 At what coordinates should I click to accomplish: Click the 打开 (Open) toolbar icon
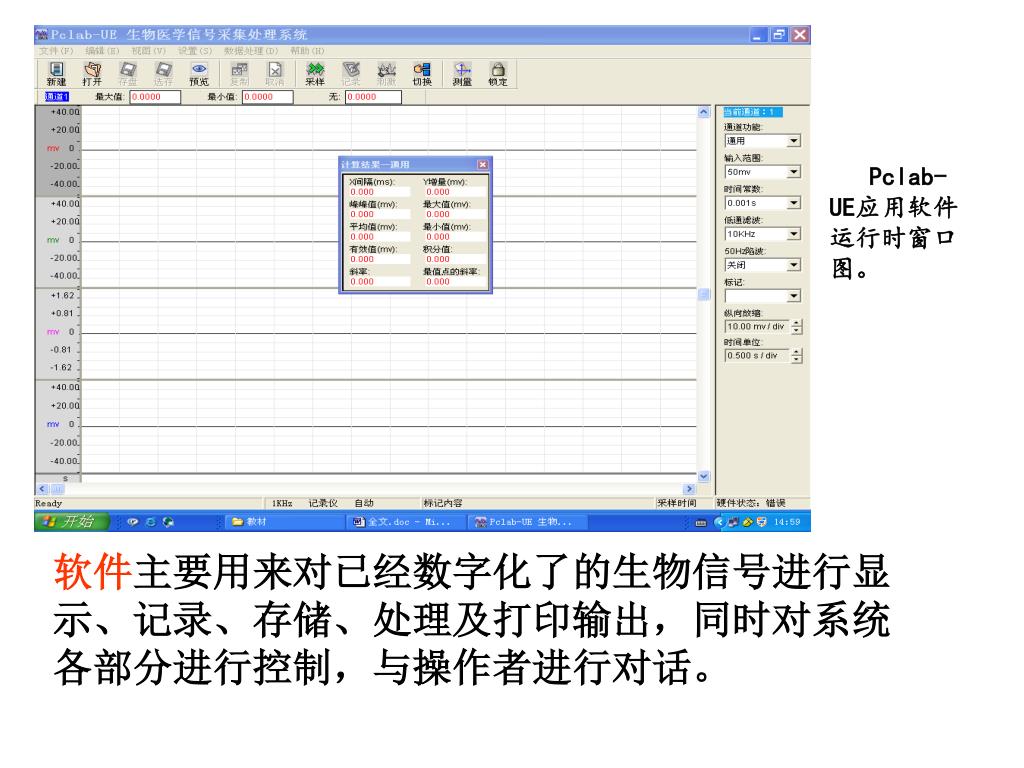click(x=92, y=74)
